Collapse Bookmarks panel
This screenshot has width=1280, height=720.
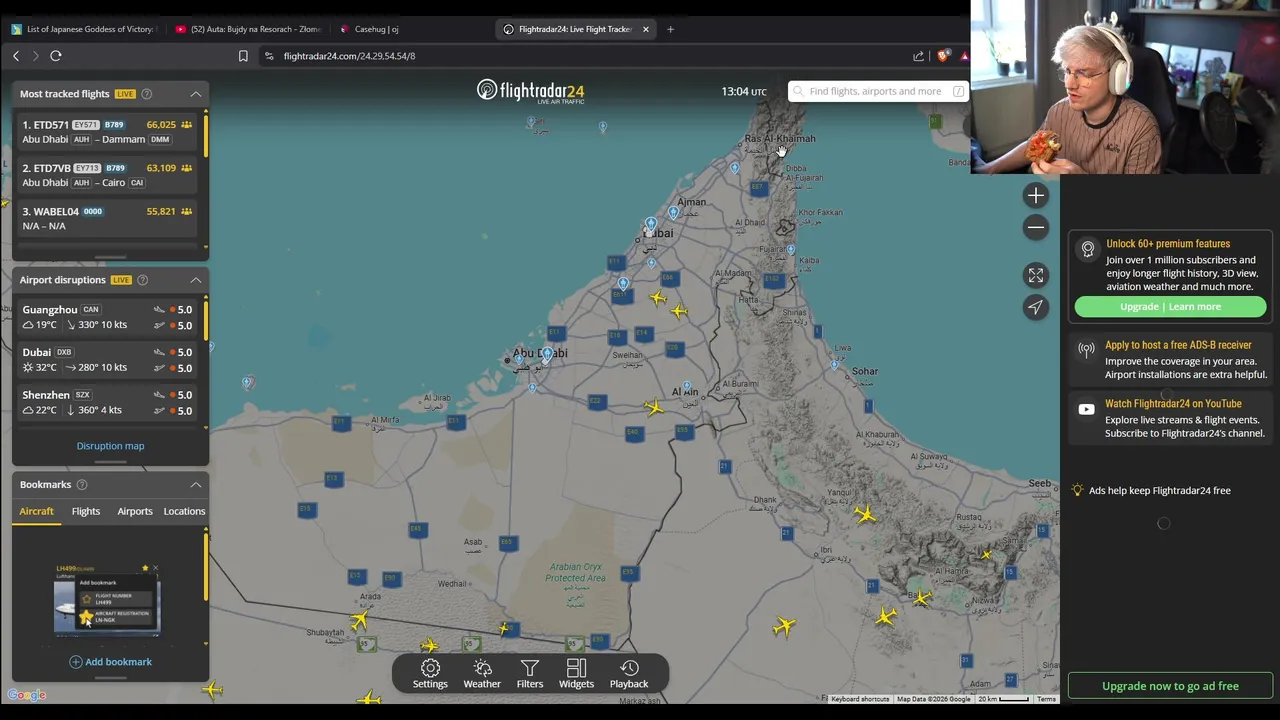pyautogui.click(x=196, y=485)
